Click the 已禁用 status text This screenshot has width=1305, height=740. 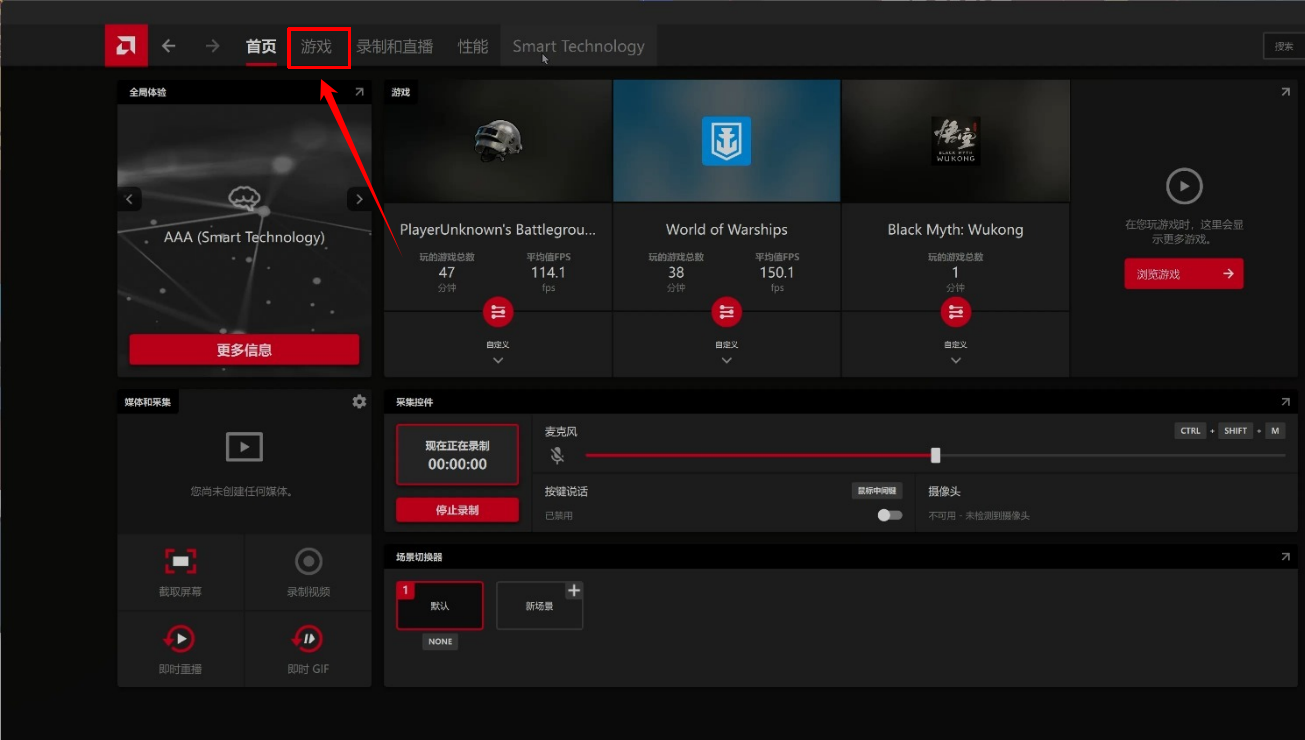click(559, 516)
